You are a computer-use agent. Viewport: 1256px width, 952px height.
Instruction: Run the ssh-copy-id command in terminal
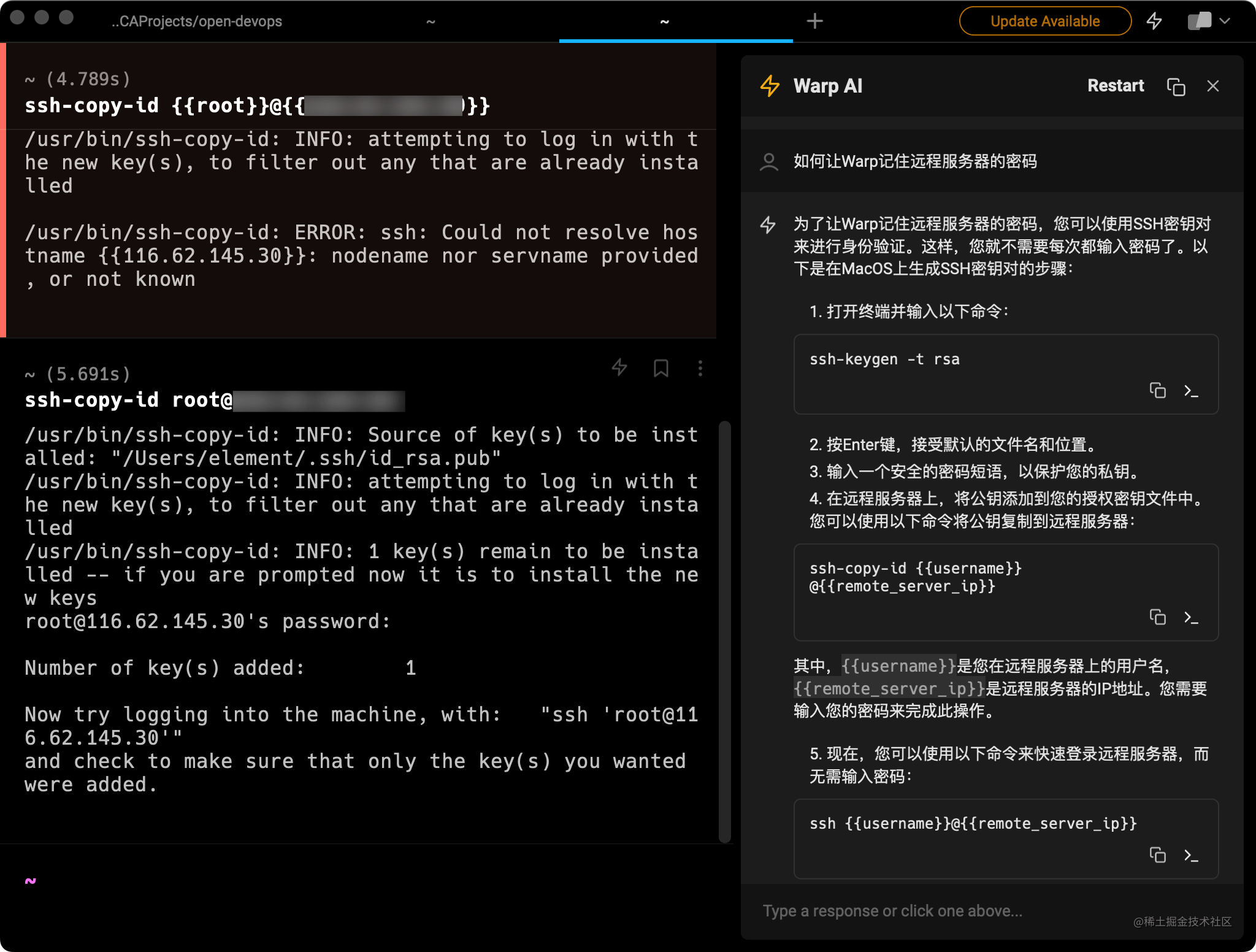(x=1192, y=618)
